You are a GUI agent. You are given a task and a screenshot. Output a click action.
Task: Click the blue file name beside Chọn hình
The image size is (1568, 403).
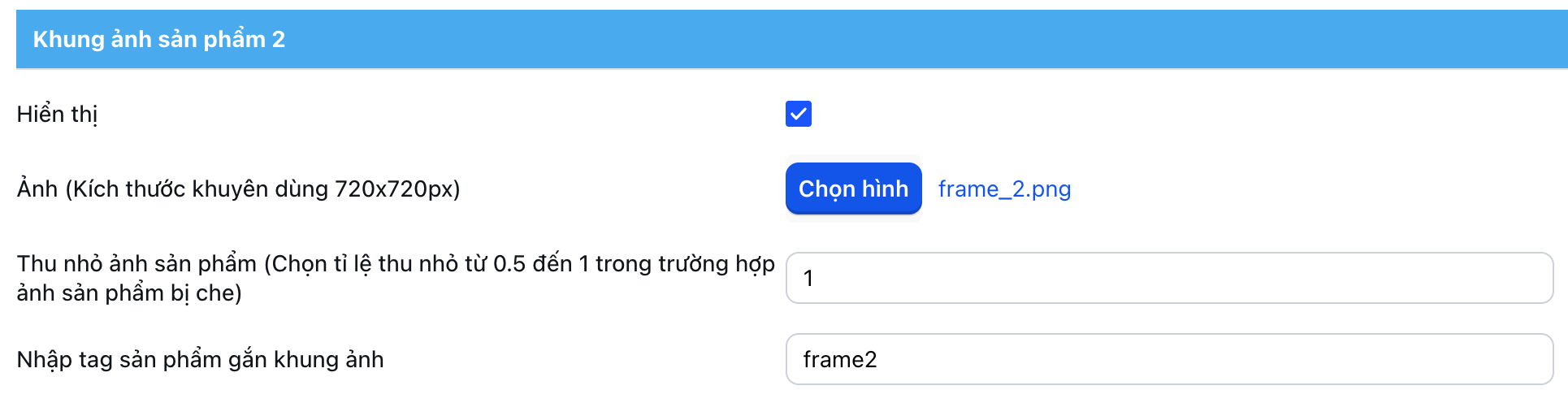1004,188
